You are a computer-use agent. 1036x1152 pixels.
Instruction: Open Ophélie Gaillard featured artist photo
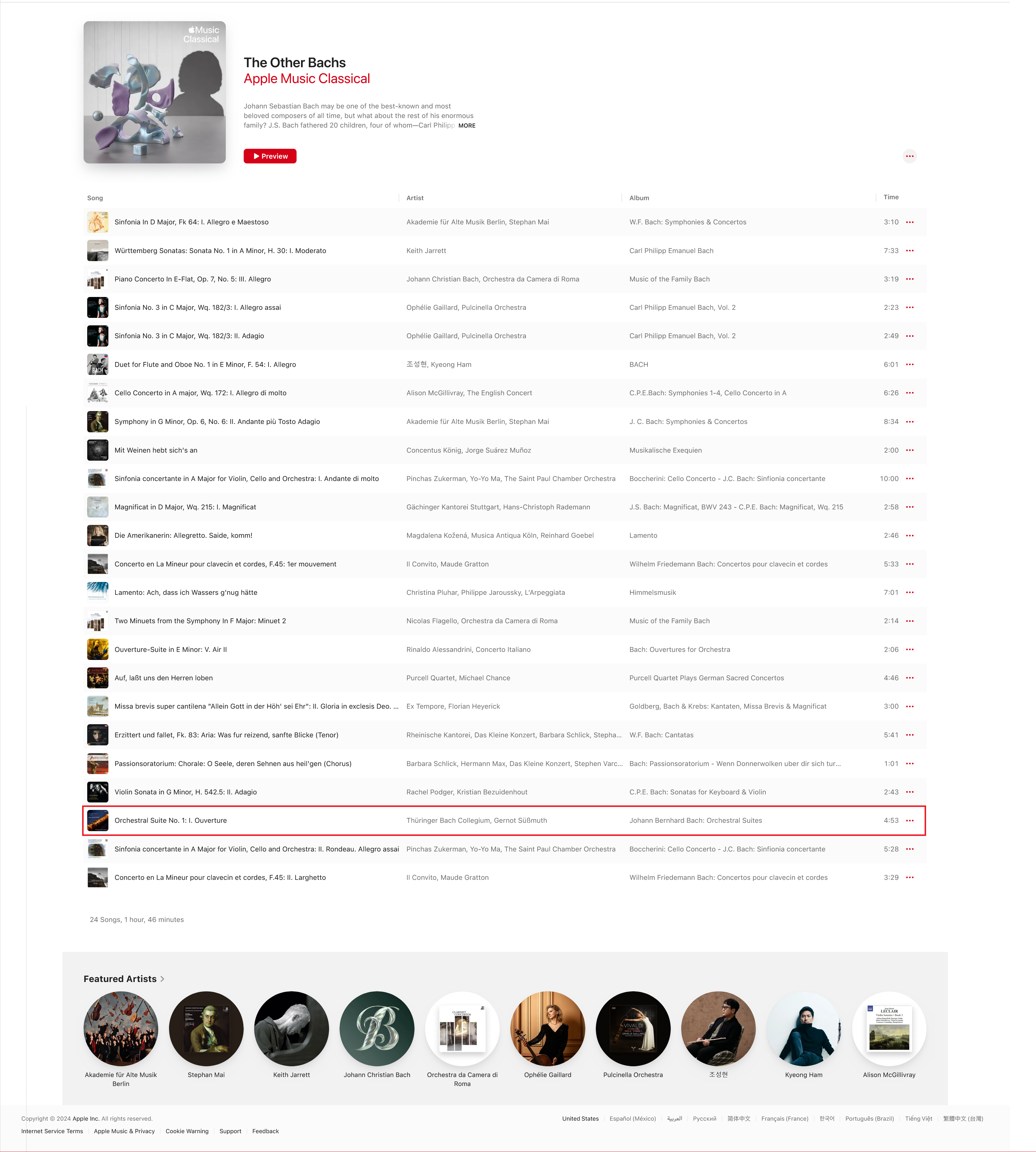tap(548, 1028)
